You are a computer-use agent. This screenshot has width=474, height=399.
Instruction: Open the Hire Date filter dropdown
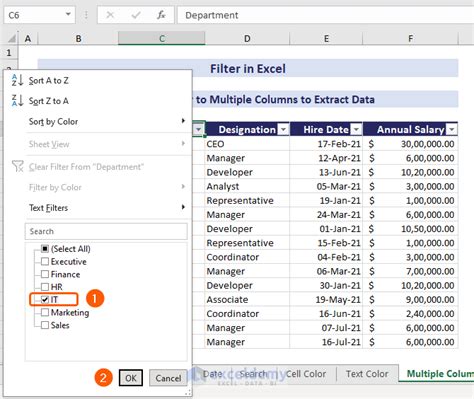pos(356,129)
